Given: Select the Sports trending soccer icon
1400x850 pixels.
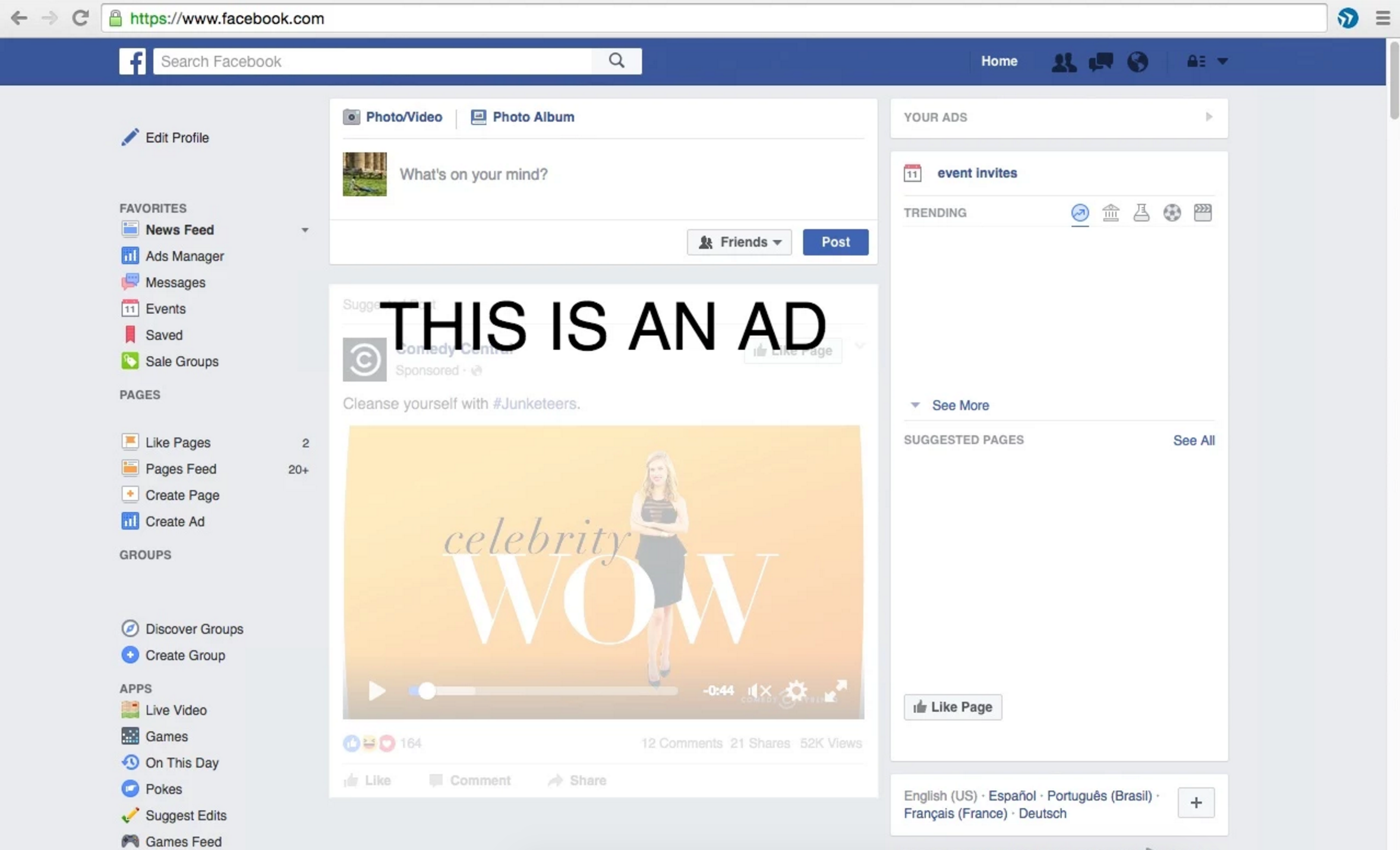Looking at the screenshot, I should [1172, 212].
